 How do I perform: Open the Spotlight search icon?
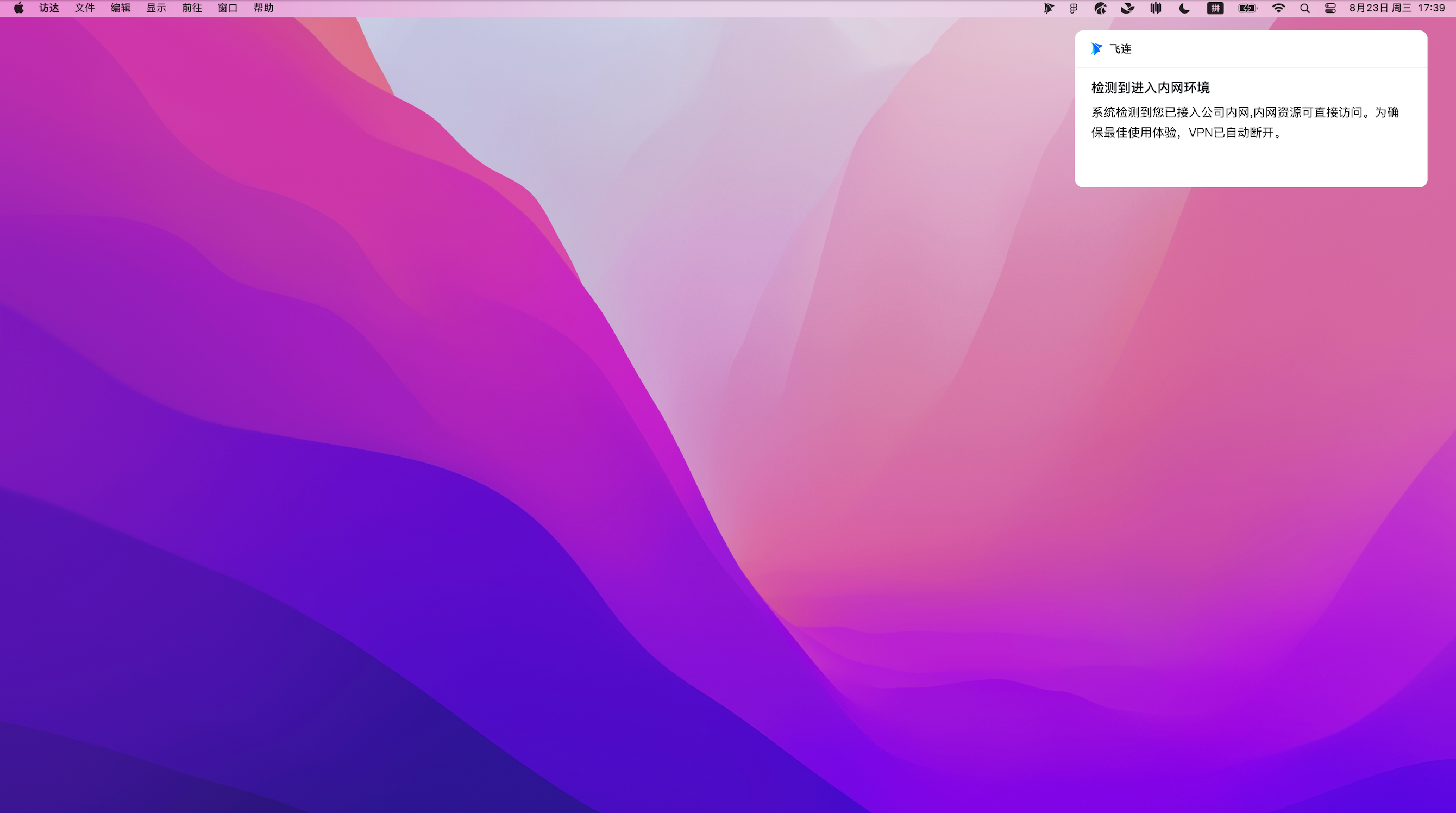pos(1304,8)
